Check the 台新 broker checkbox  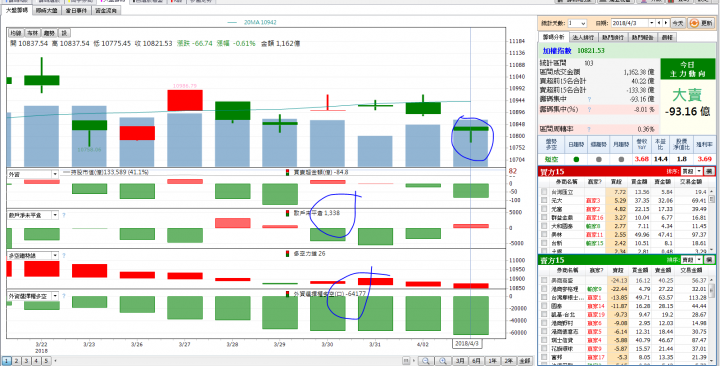pyautogui.click(x=545, y=243)
